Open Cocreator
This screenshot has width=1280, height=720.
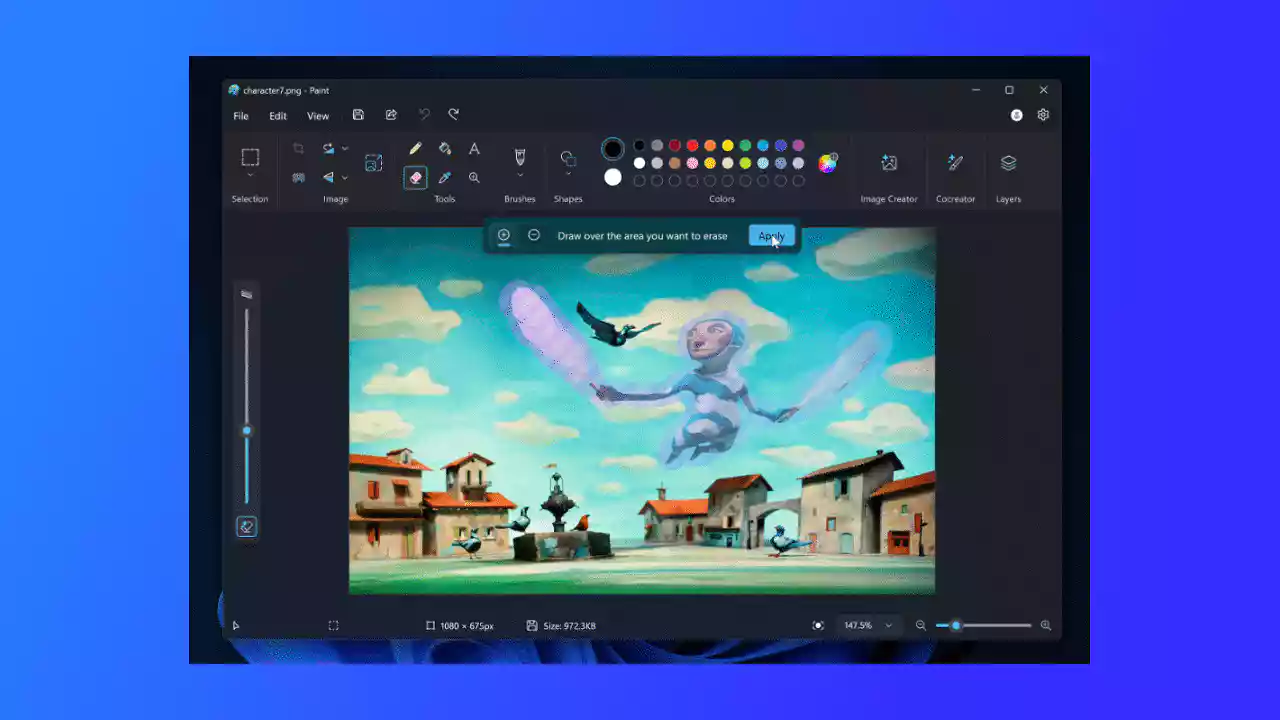tap(955, 163)
